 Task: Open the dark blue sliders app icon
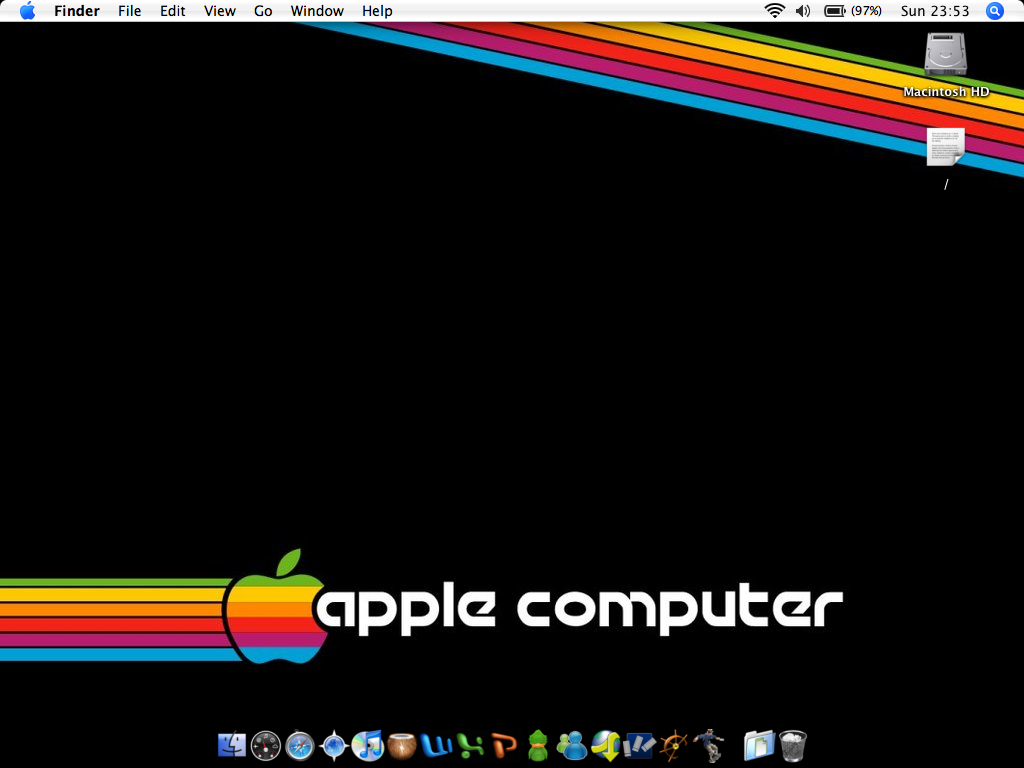(x=639, y=745)
